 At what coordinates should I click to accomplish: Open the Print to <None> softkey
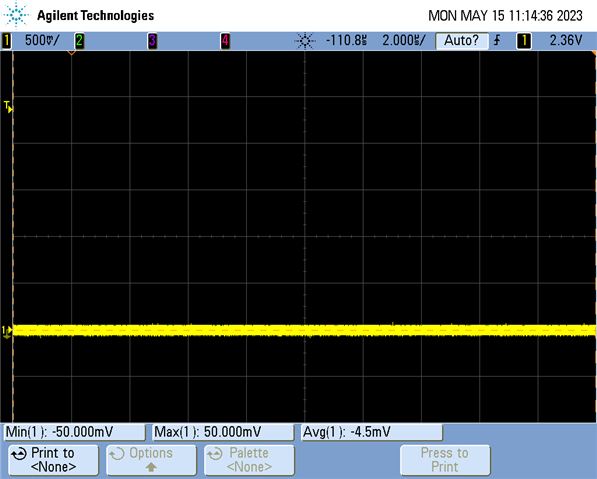tap(53, 460)
